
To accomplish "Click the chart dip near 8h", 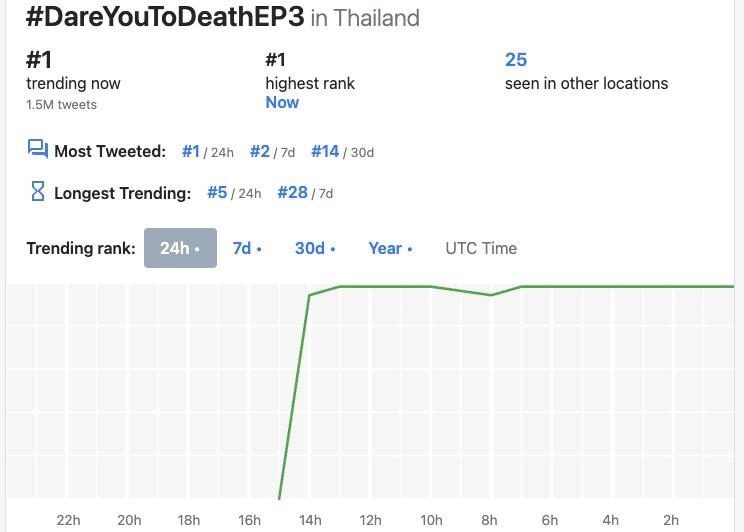I will (490, 295).
